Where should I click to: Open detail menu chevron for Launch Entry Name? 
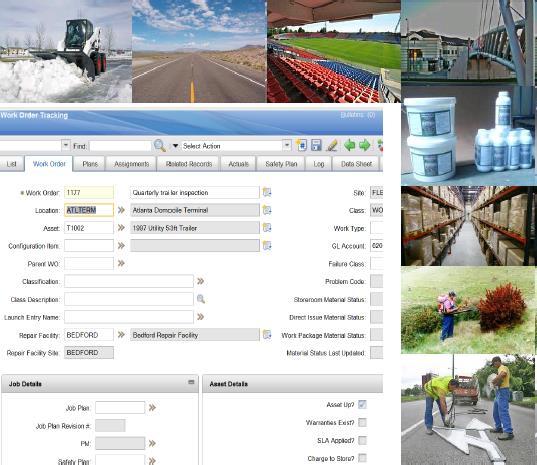tap(201, 317)
